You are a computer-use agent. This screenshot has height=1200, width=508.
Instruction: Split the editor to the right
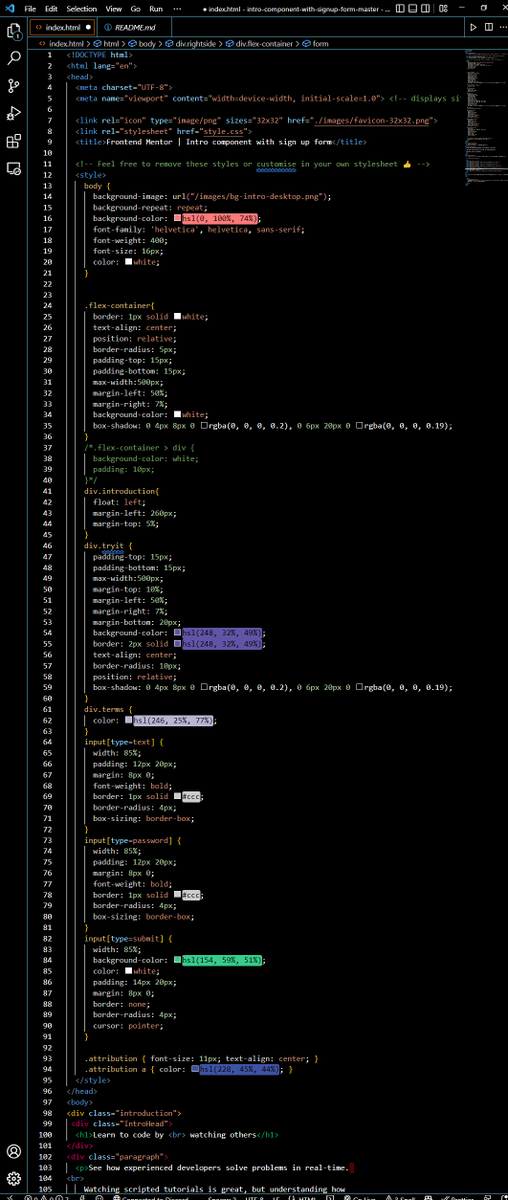[487, 27]
